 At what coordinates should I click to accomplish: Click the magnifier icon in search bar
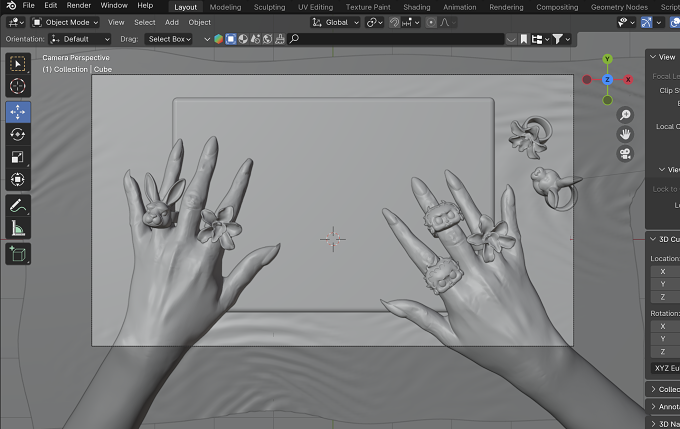click(x=294, y=39)
